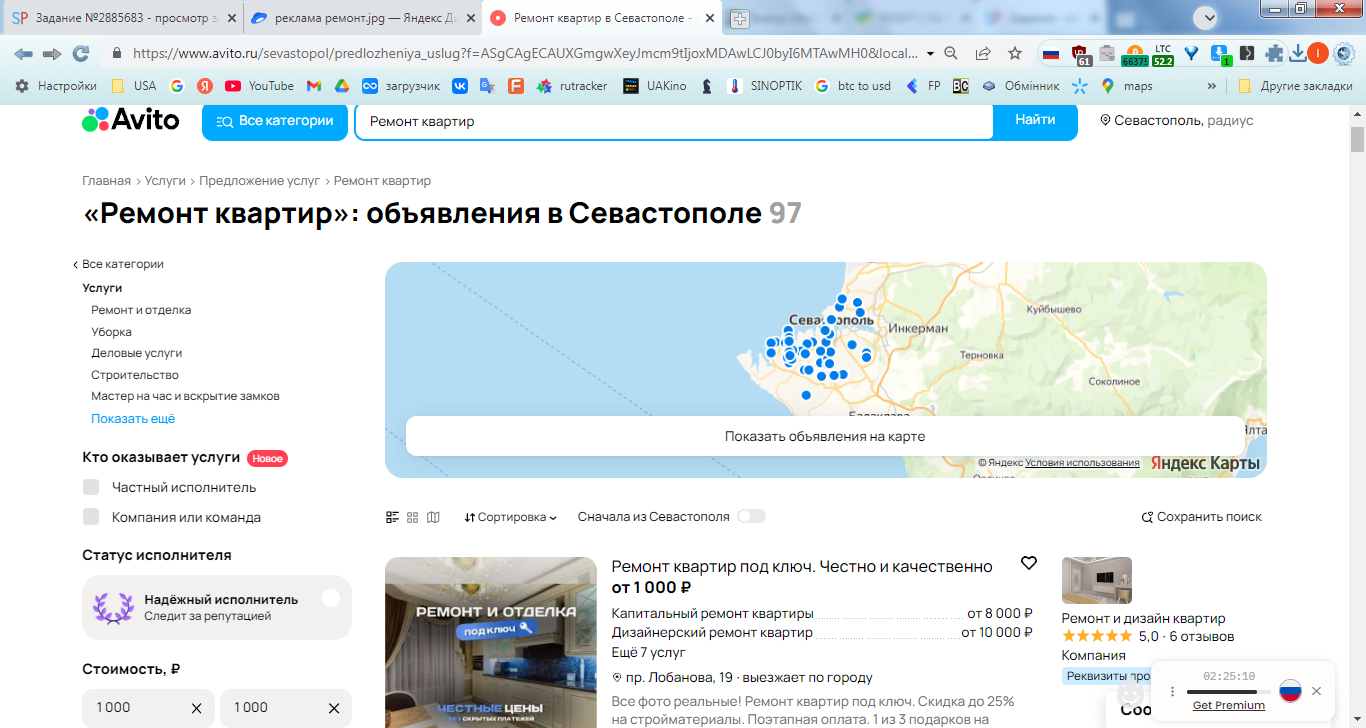Viewport: 1366px width, 728px height.
Task: Open the VK bookmark icon
Action: 460,86
